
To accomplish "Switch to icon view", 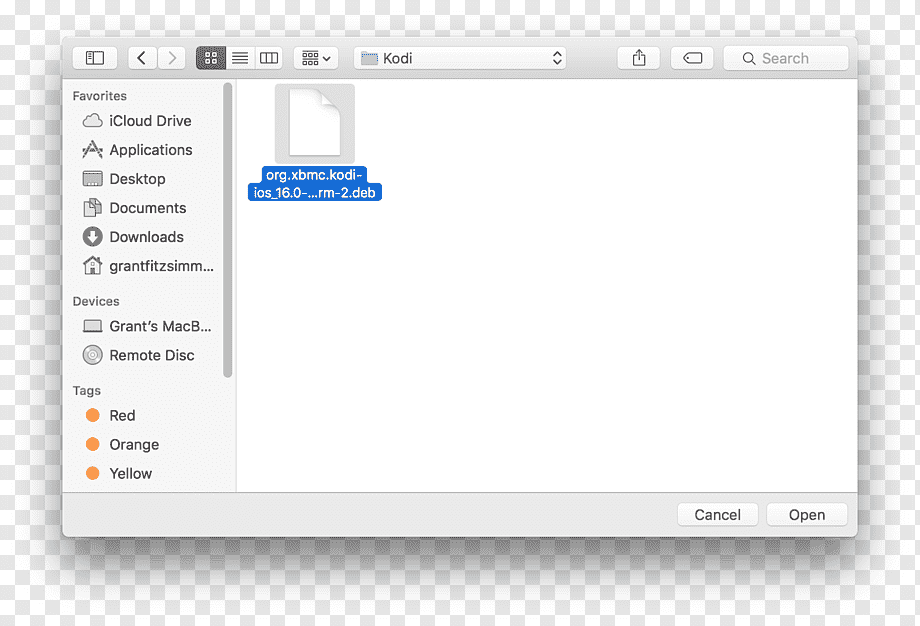I will pos(211,58).
